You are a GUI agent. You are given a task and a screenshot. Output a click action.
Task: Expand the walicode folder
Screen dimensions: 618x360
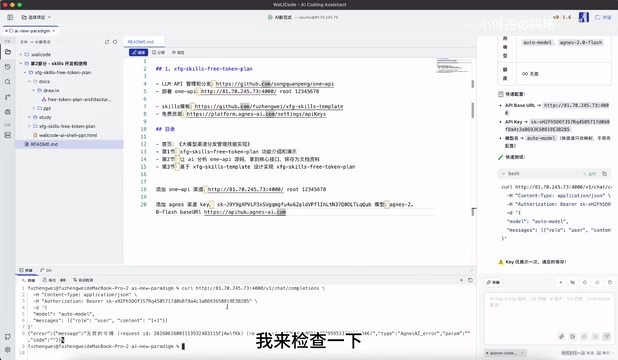tap(21, 54)
